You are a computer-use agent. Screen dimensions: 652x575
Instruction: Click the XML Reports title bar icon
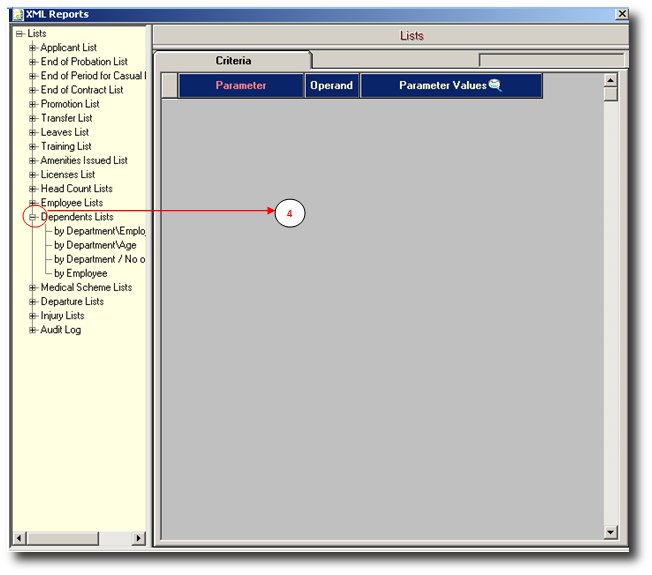pos(17,14)
